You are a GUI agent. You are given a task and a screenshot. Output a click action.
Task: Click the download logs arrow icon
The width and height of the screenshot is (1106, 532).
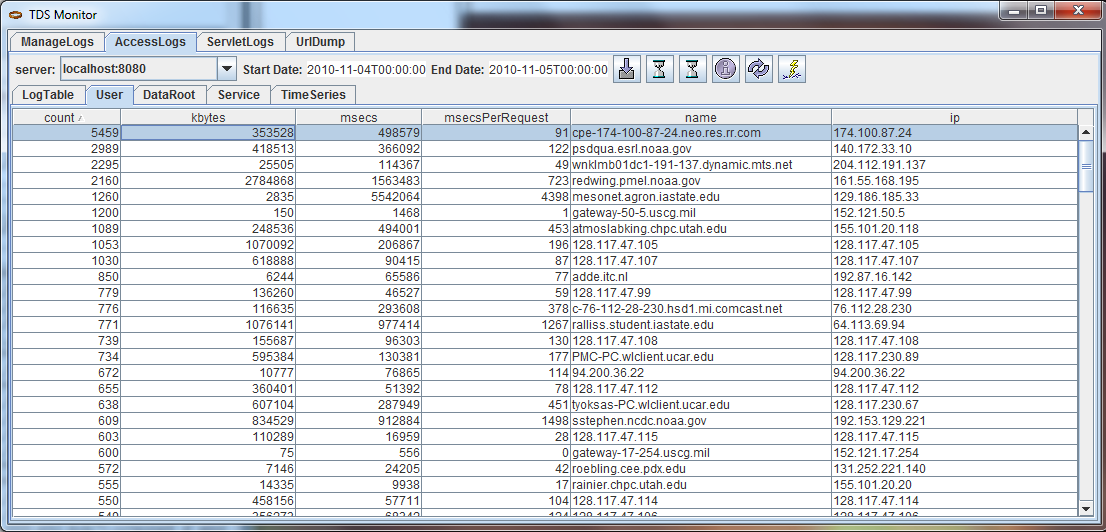tap(626, 69)
